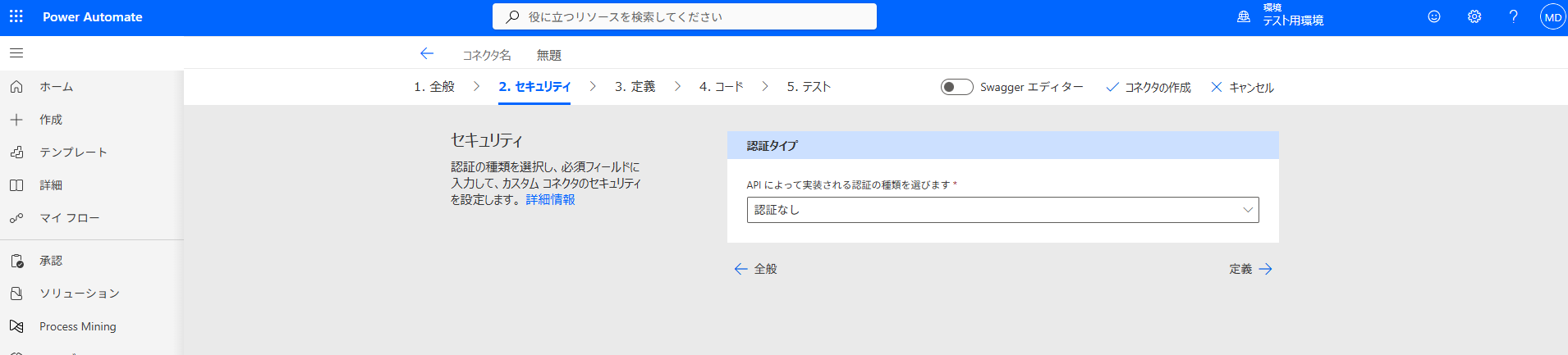
Task: Open the MD account avatar menu
Action: click(x=1552, y=17)
